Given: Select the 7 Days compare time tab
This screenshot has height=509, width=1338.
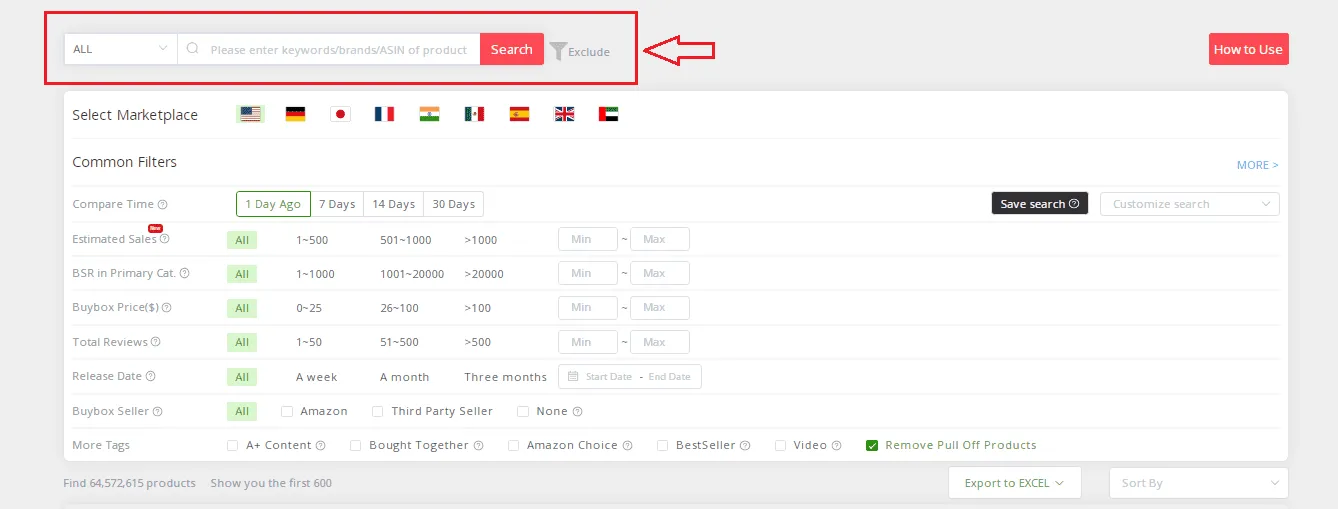Looking at the screenshot, I should tap(337, 204).
